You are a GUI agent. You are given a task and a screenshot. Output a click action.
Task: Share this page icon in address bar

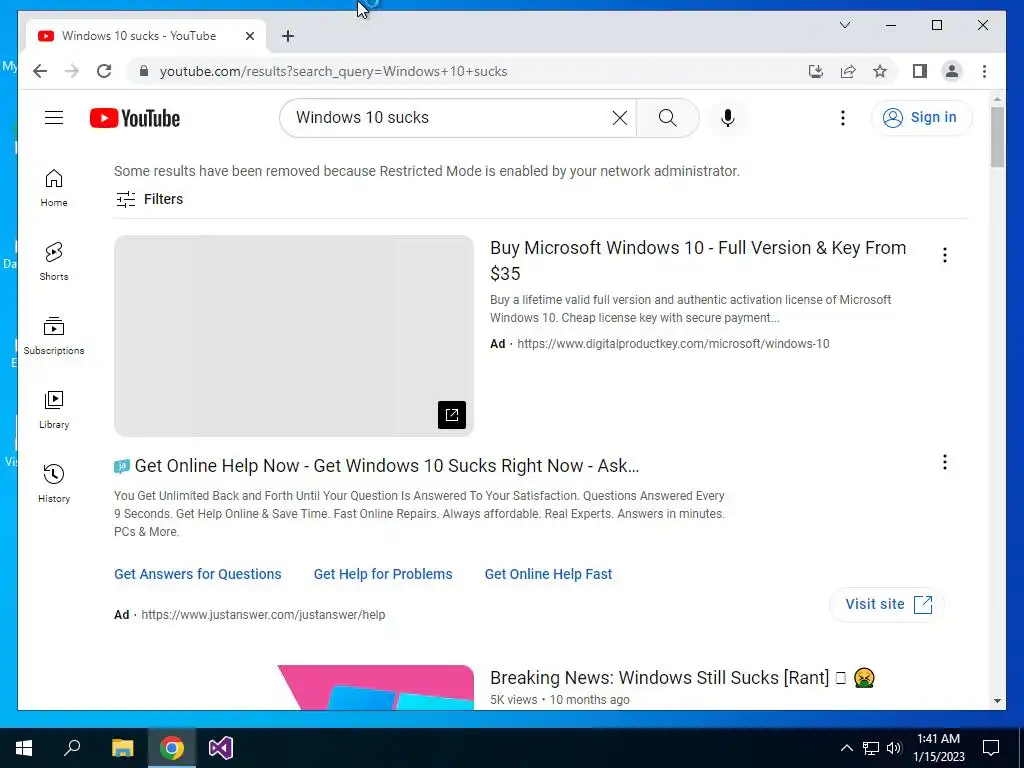848,71
